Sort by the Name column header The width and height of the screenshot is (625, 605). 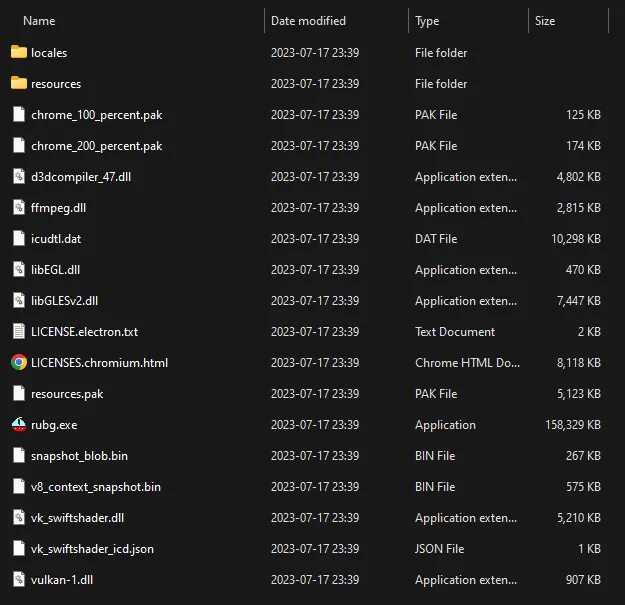pyautogui.click(x=39, y=21)
